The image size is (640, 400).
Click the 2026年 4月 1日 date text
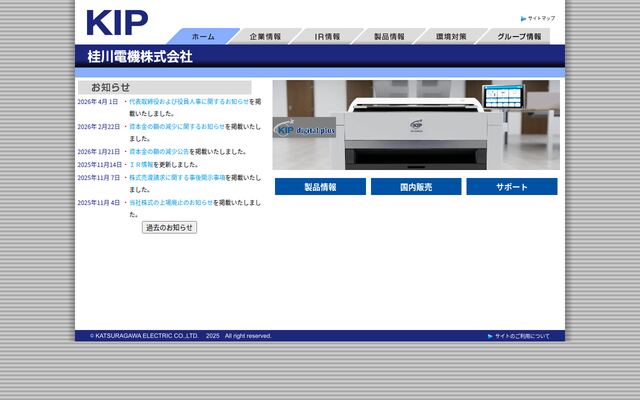[98, 102]
